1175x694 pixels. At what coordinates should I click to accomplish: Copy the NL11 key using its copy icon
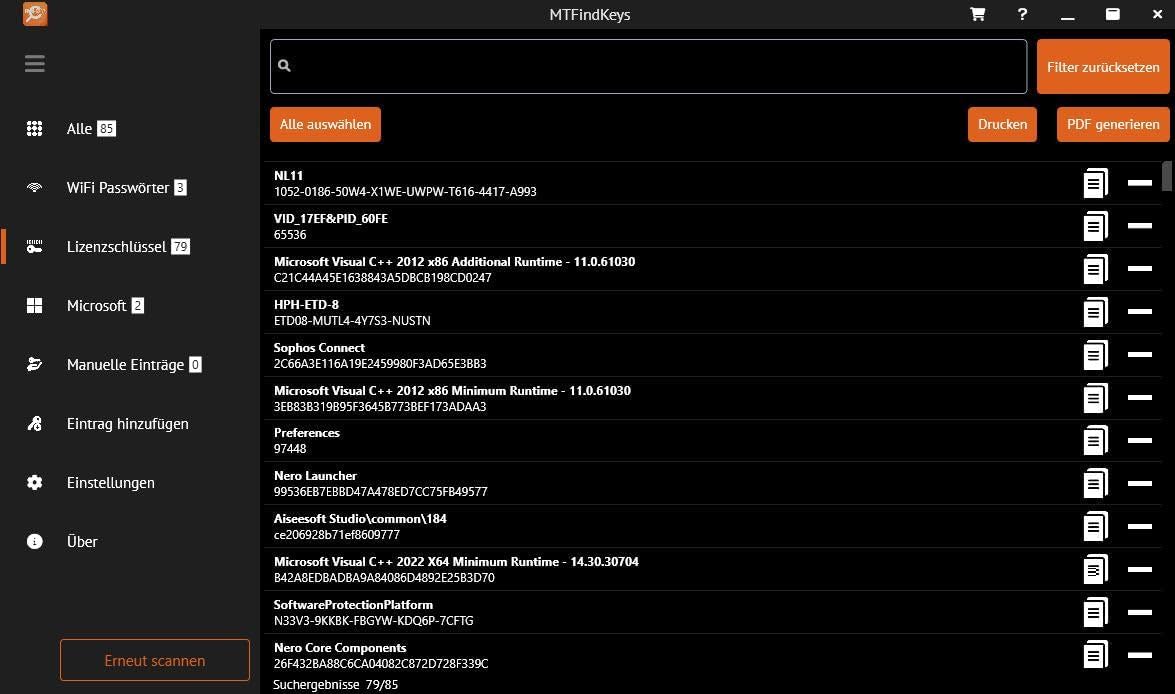coord(1095,183)
